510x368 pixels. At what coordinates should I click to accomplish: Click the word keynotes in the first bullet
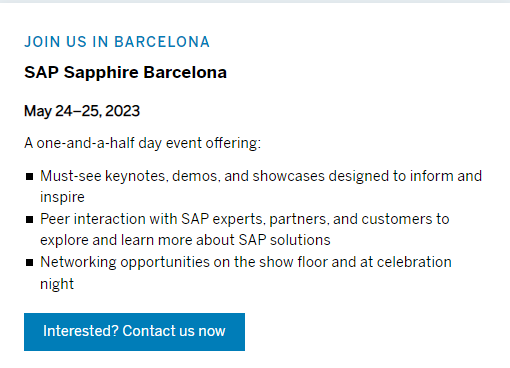point(136,176)
